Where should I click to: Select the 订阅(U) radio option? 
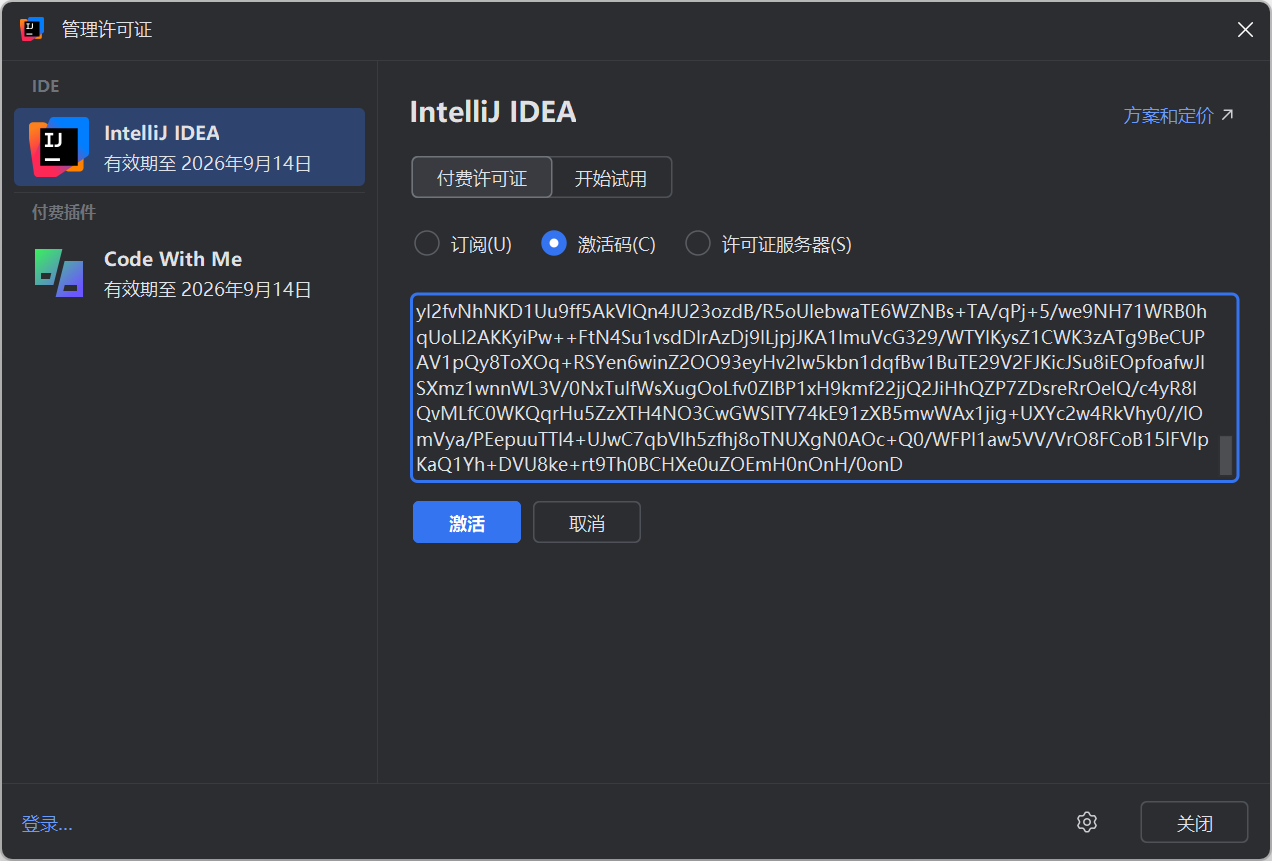[463, 244]
